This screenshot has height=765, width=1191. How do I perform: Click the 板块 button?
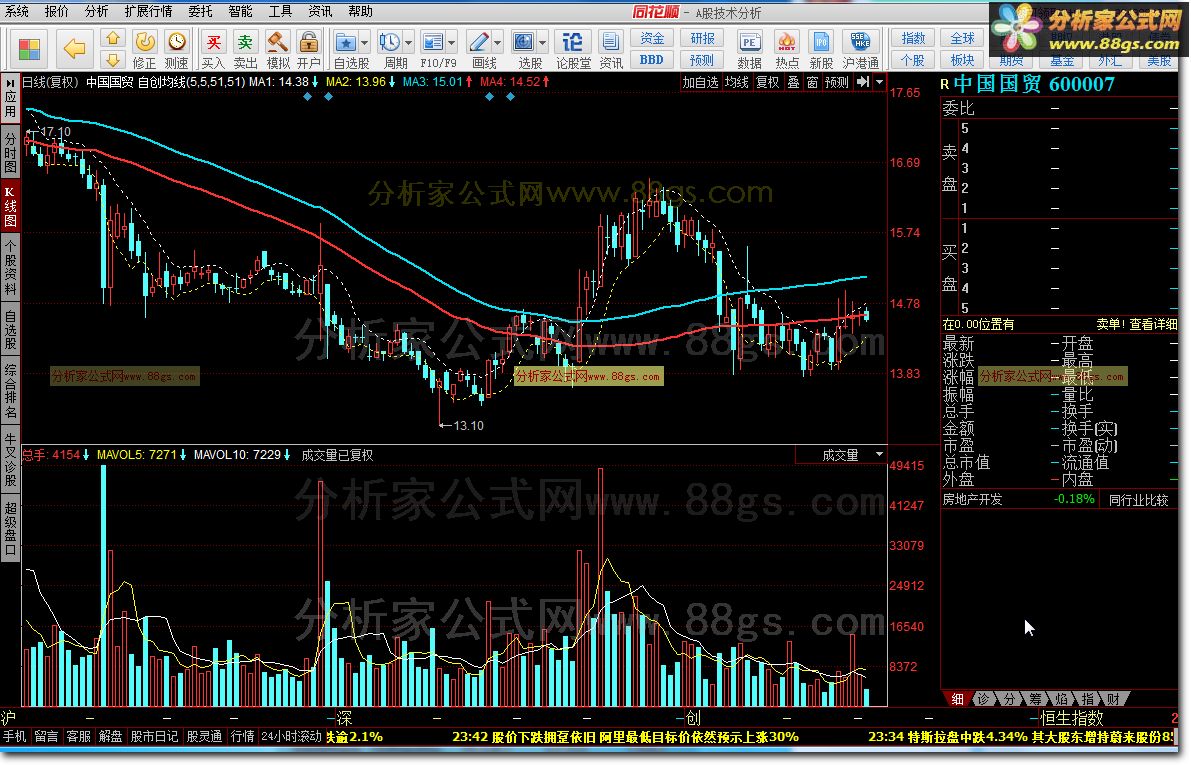962,59
